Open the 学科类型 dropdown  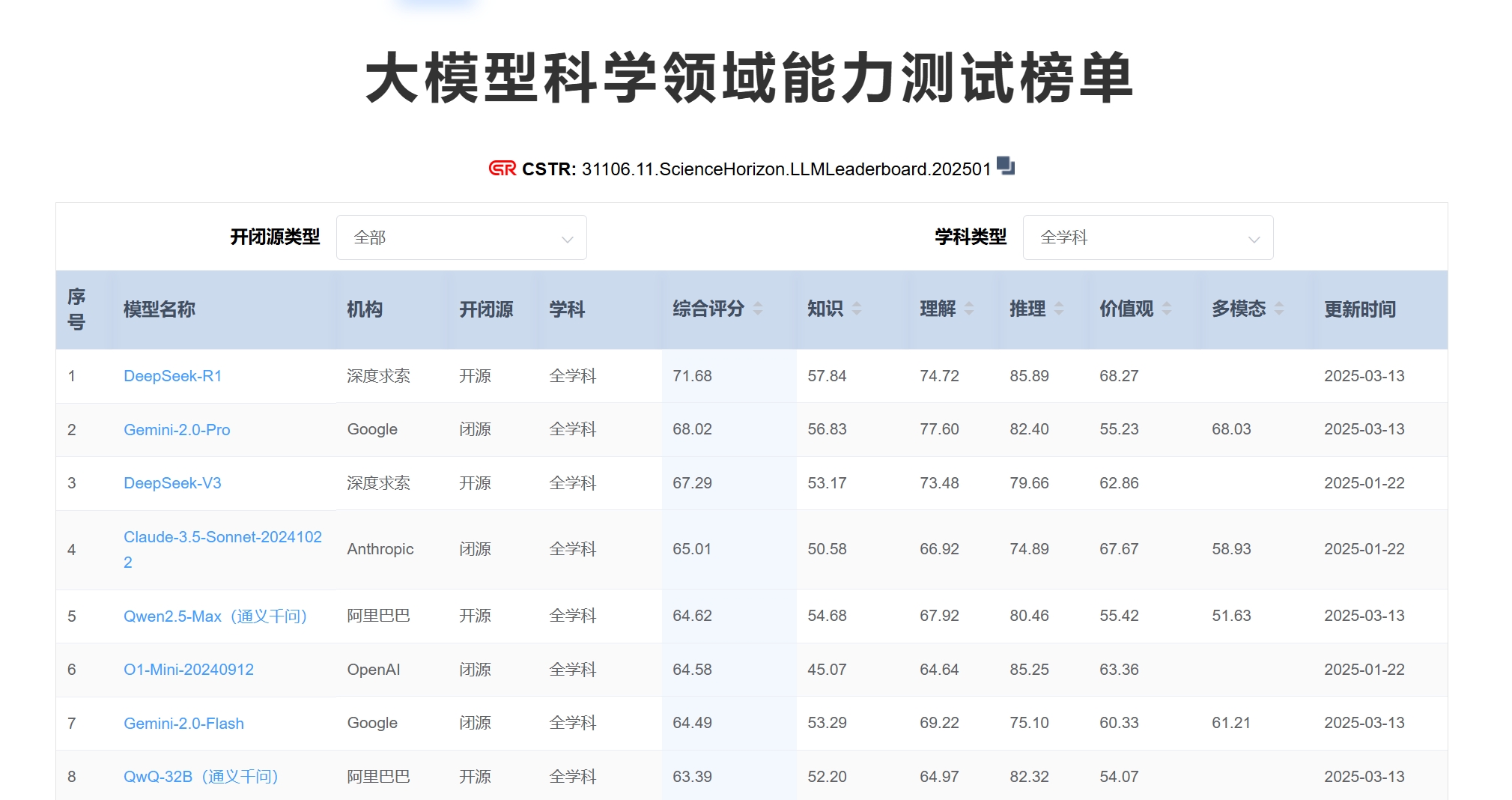click(1147, 237)
